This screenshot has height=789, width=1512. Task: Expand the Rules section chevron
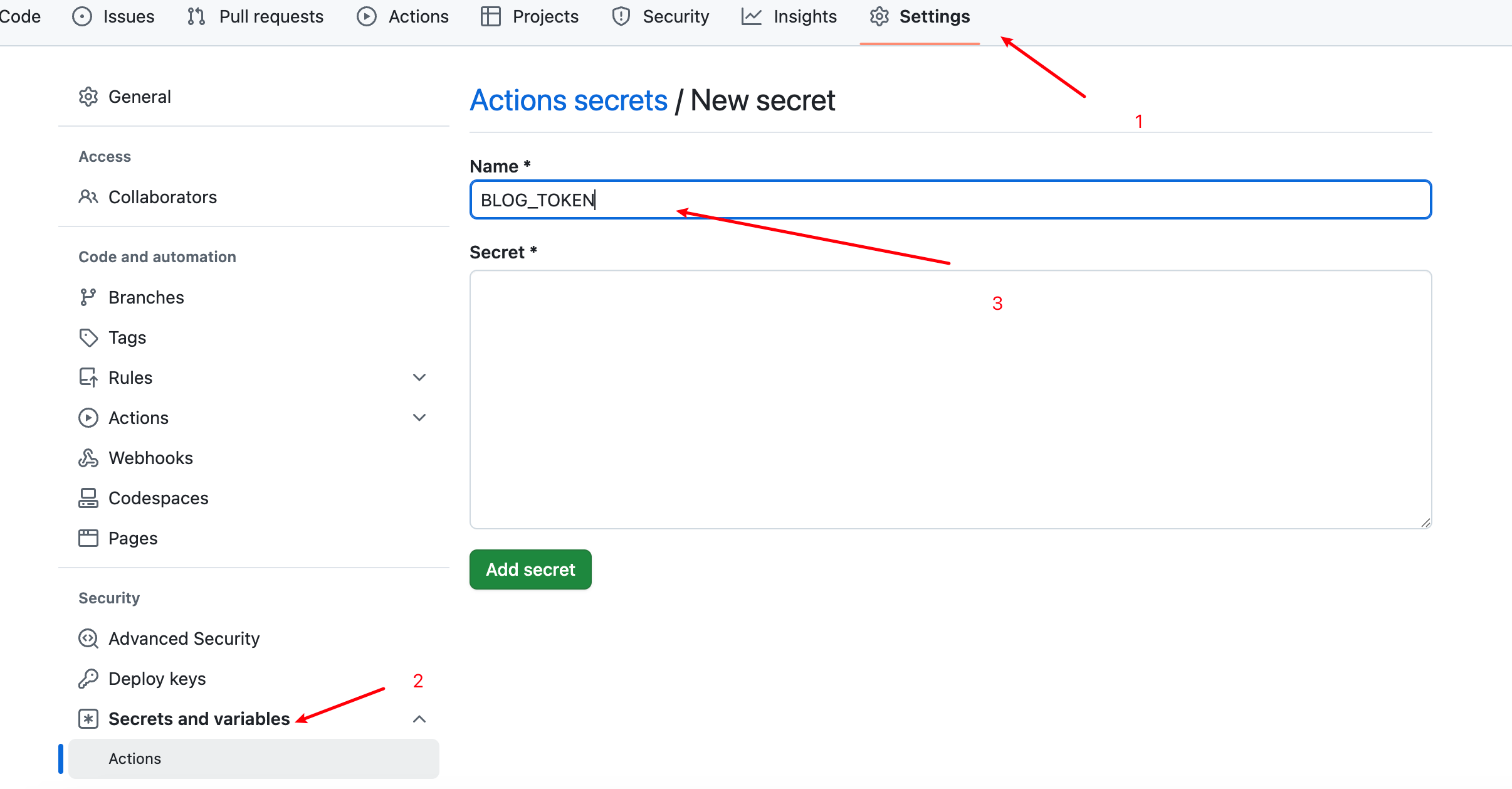pyautogui.click(x=419, y=378)
